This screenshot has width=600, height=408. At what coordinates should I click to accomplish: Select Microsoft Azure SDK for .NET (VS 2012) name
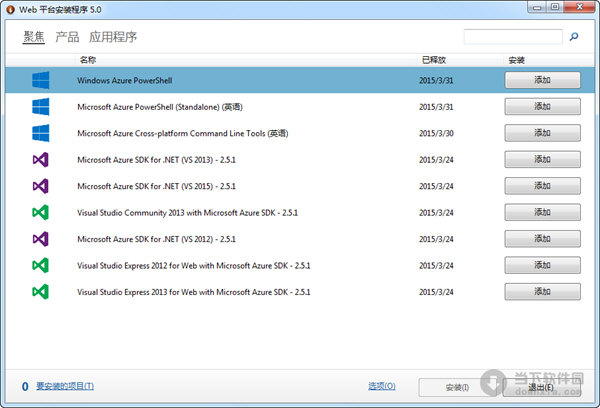point(157,239)
